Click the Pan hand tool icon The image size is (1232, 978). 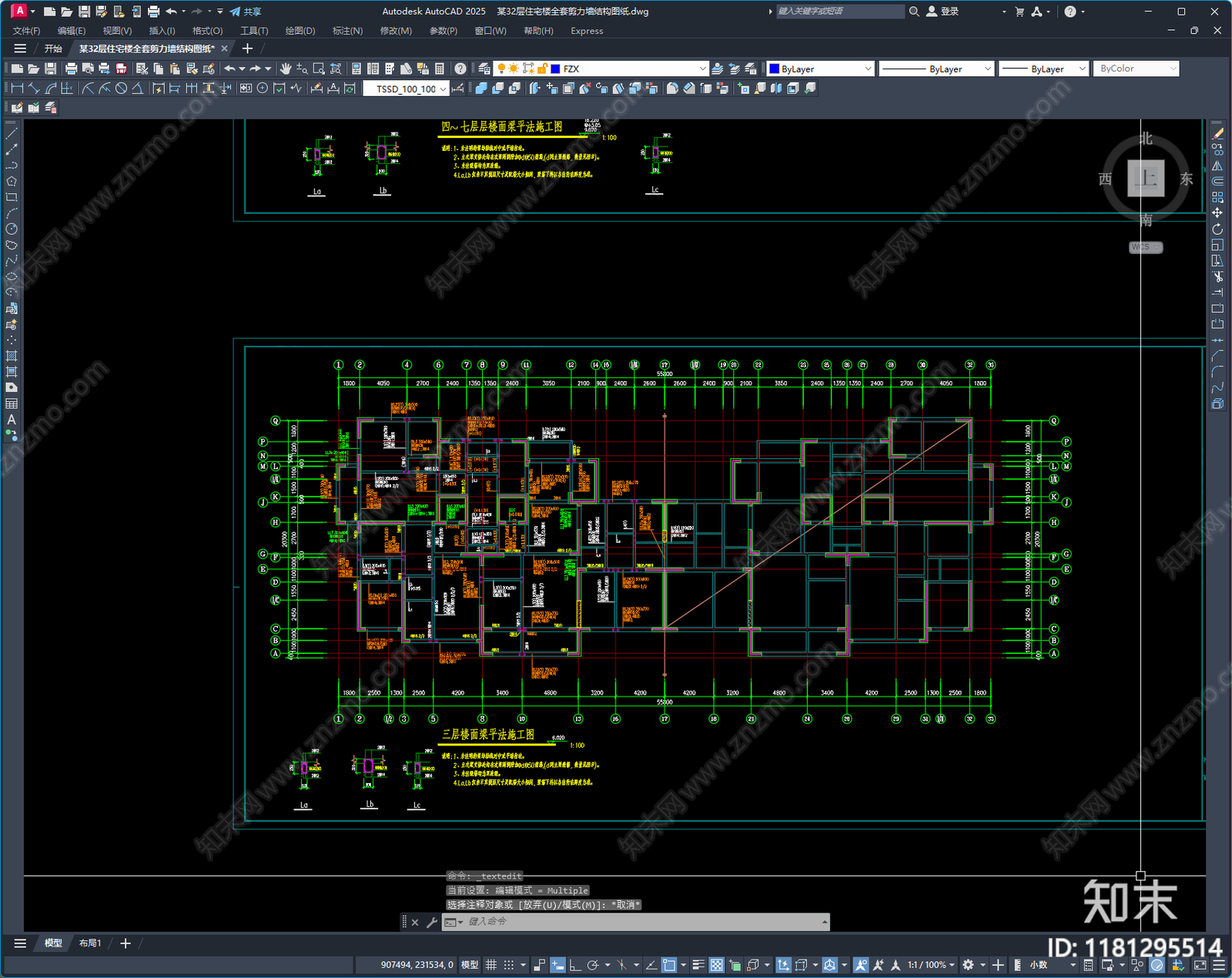click(286, 69)
